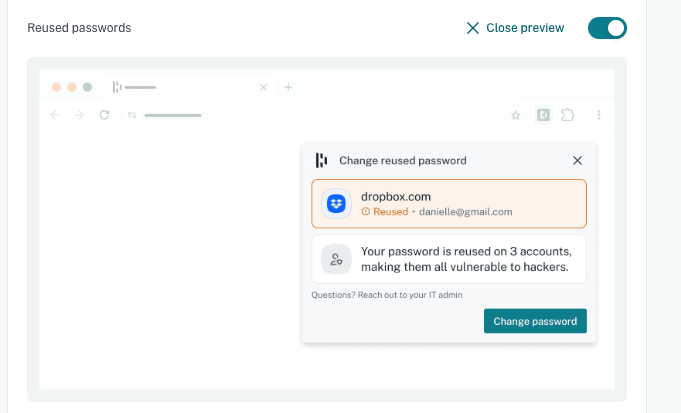Select the dropbox.com reused account card
The image size is (681, 413).
449,204
